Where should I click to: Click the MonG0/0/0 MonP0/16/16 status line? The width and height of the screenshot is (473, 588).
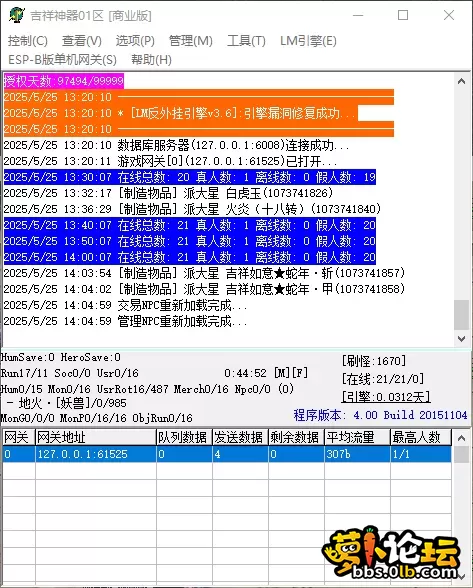pos(97,418)
